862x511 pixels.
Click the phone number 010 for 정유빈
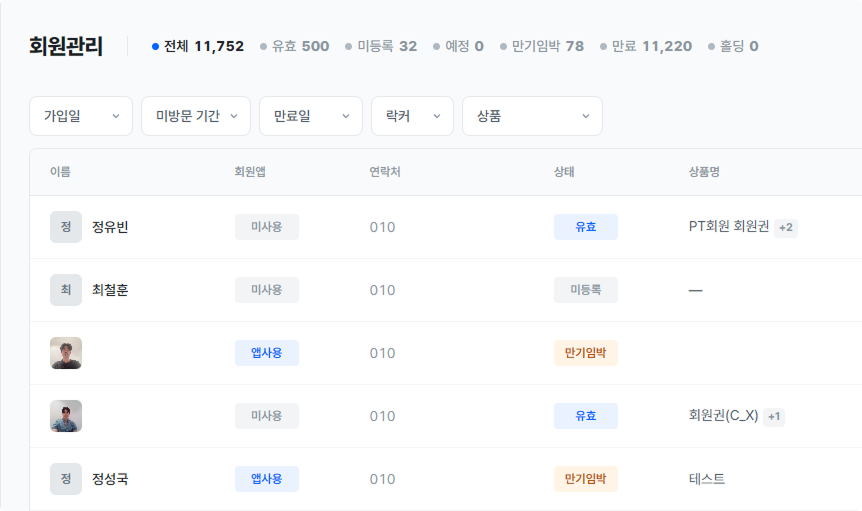click(383, 227)
